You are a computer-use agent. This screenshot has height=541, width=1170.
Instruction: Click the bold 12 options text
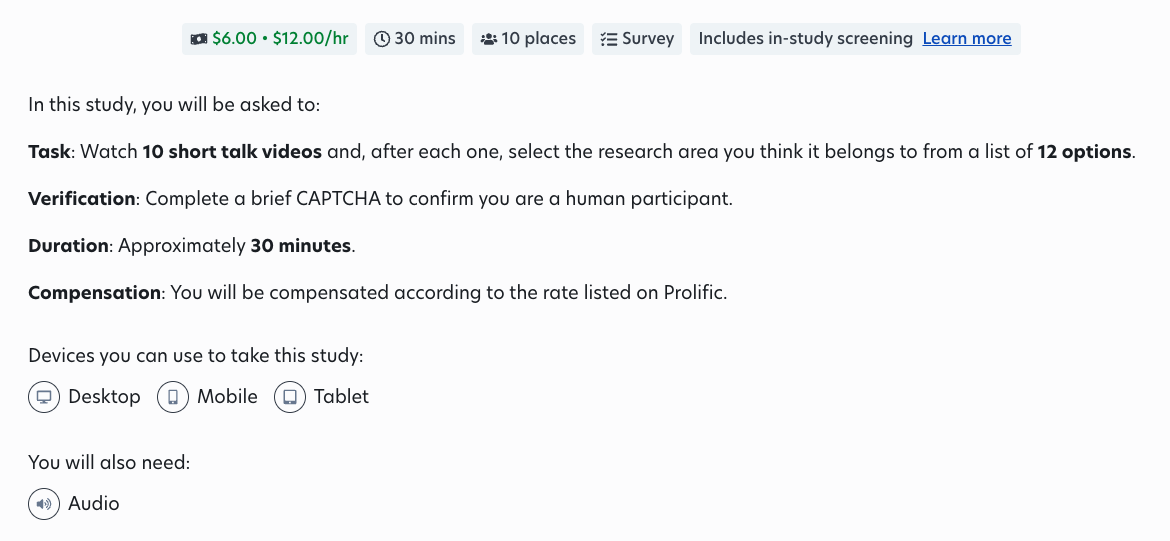(x=1084, y=152)
